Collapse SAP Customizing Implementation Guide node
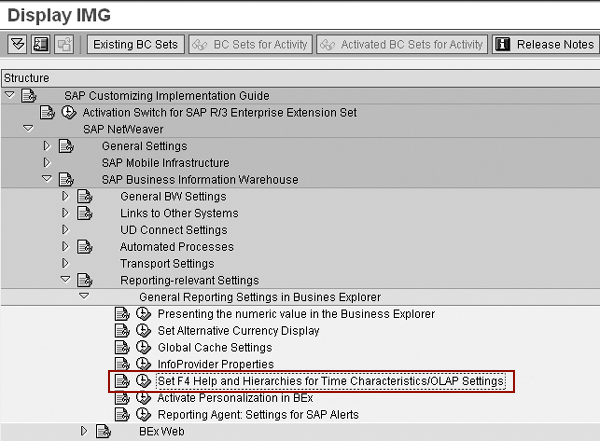The image size is (600, 441). (x=10, y=94)
